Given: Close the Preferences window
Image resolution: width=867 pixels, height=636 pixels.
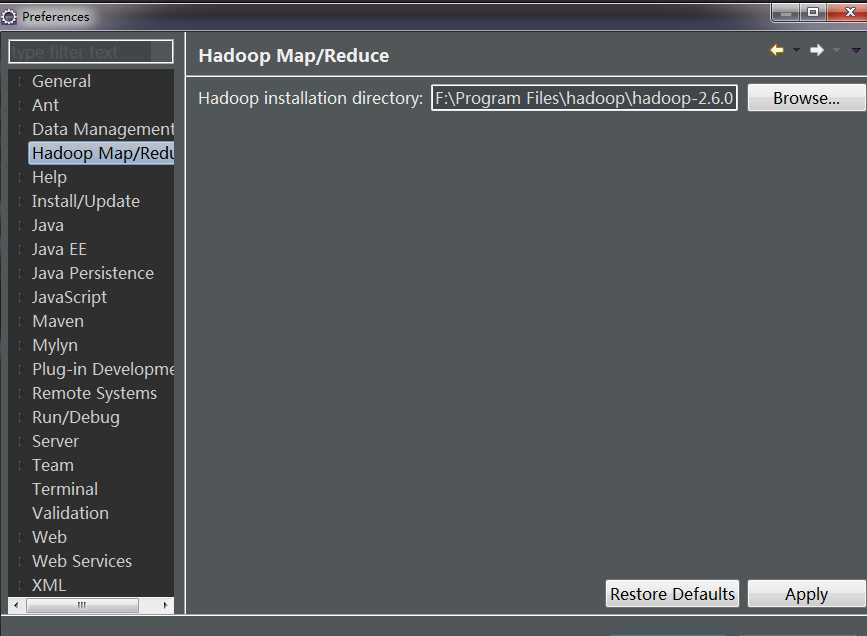Looking at the screenshot, I should pyautogui.click(x=848, y=12).
